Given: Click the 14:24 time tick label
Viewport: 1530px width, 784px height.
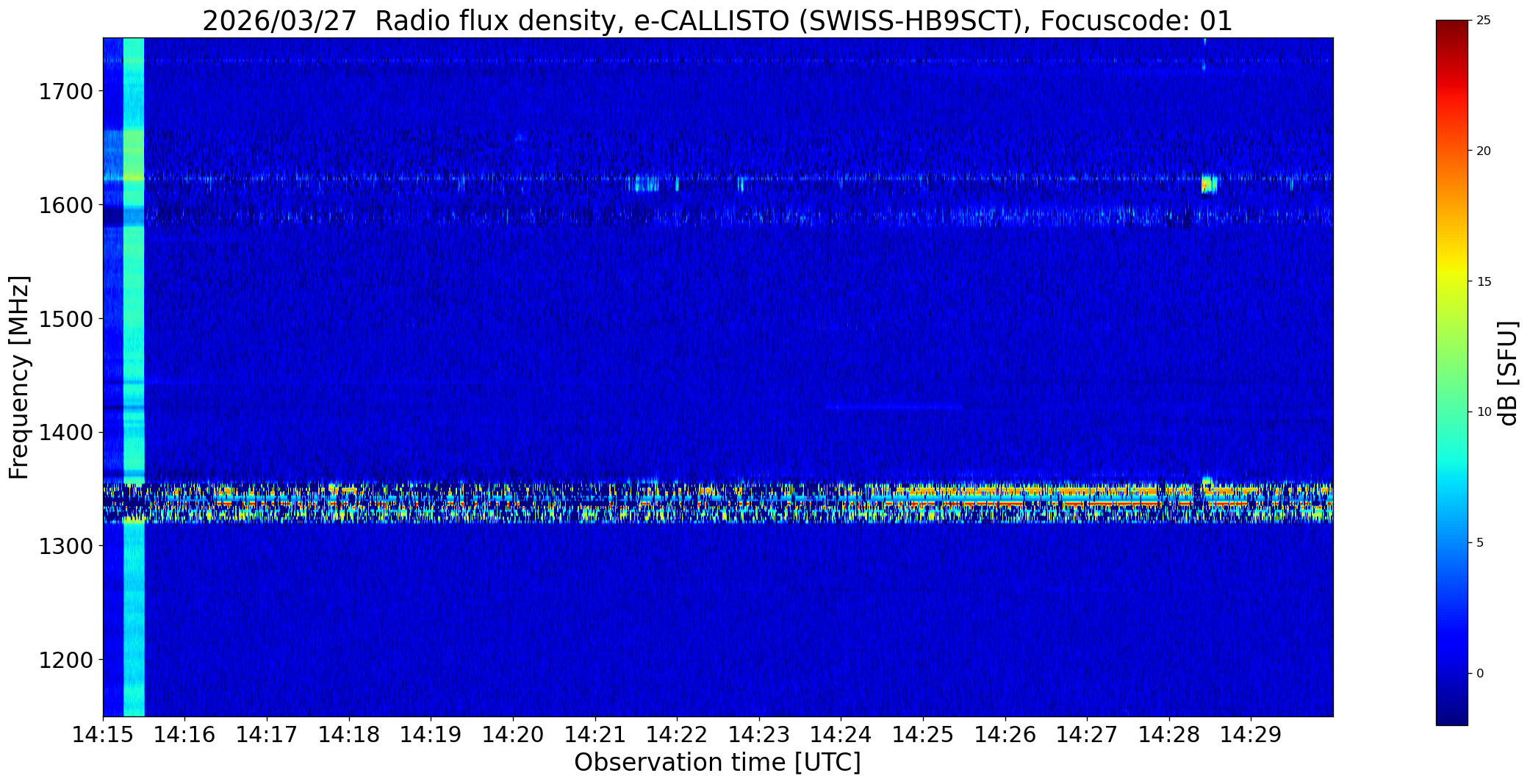Looking at the screenshot, I should [x=841, y=735].
